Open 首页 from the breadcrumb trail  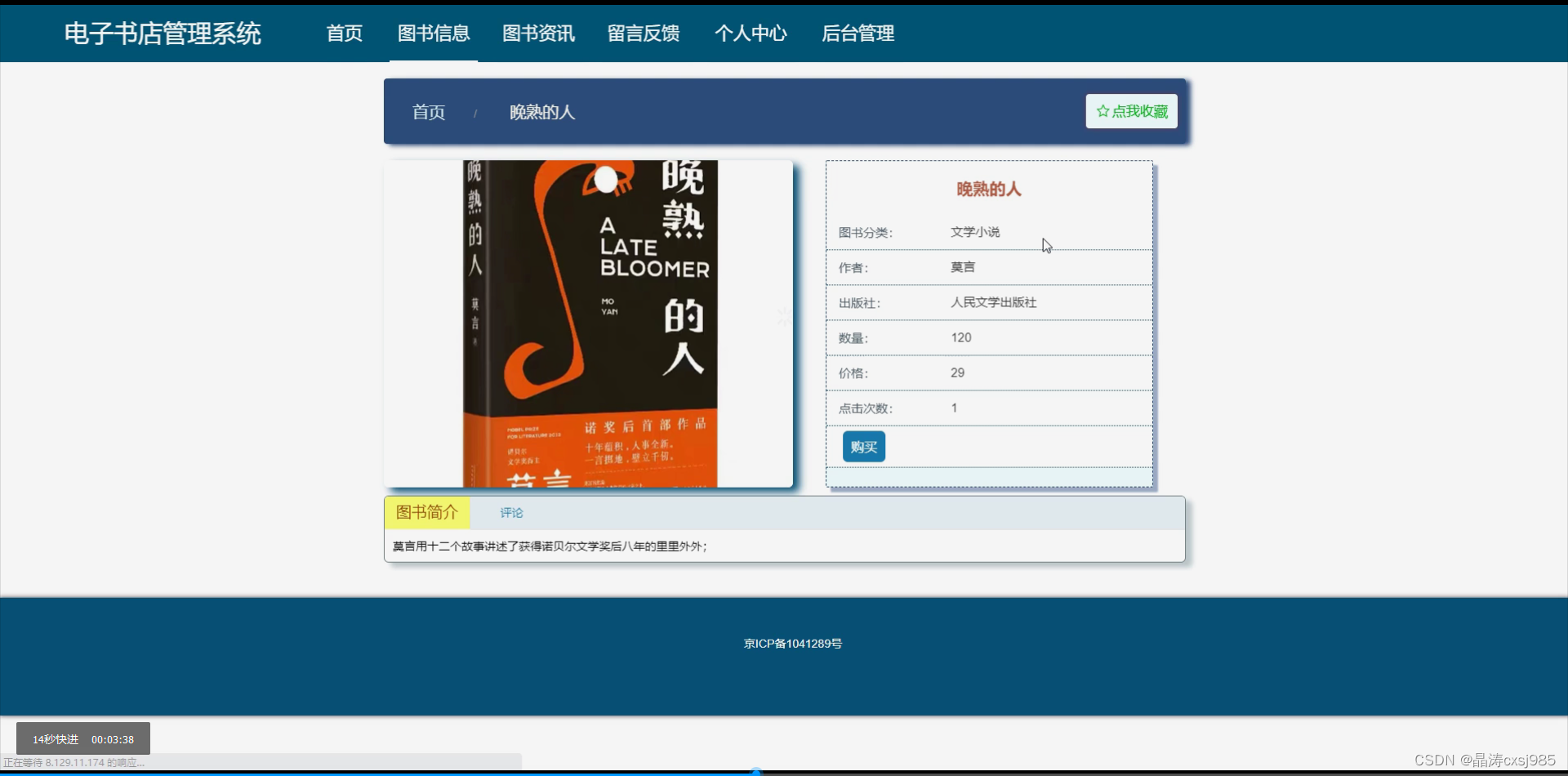(x=428, y=112)
